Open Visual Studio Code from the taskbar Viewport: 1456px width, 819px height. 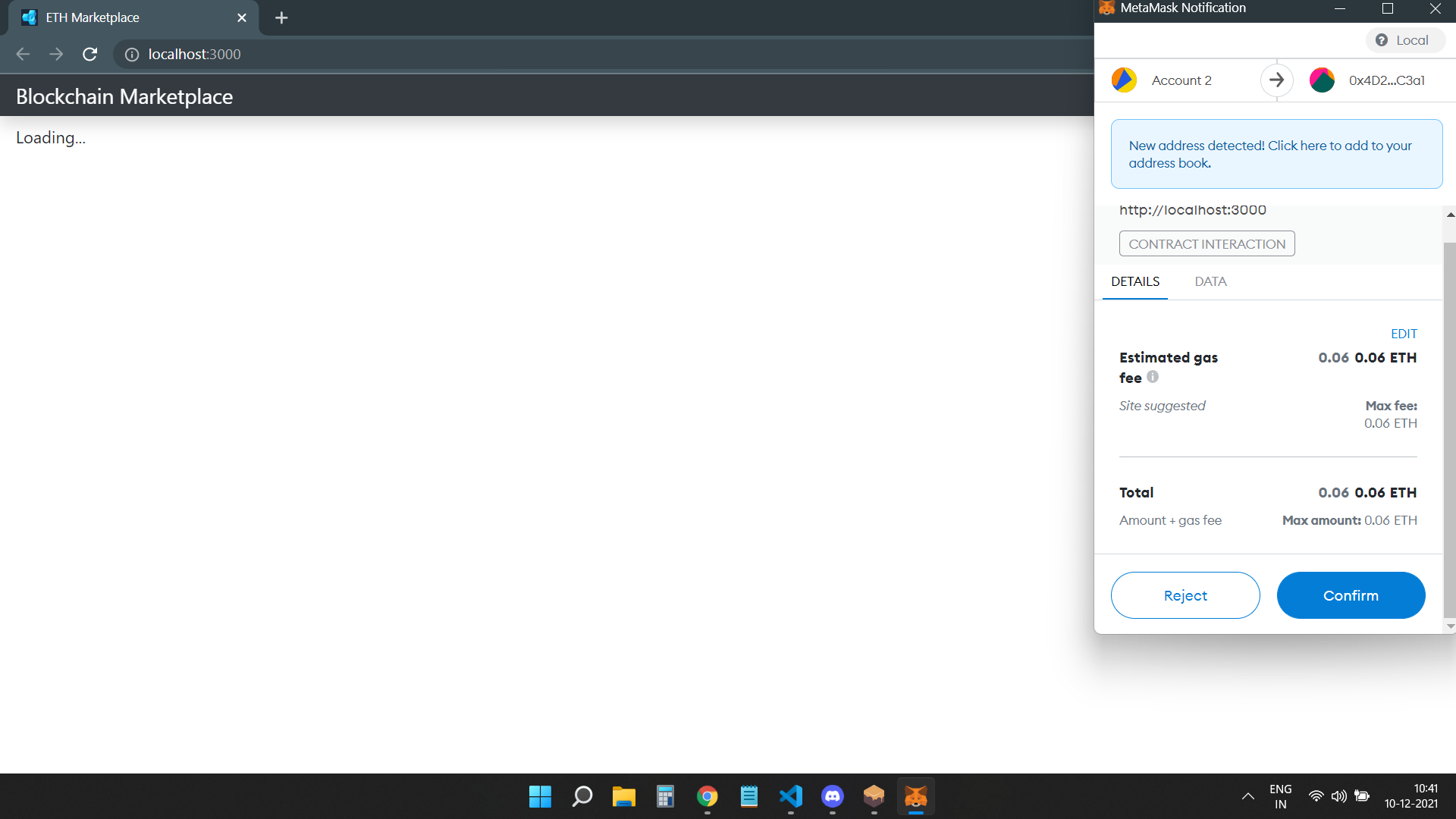click(x=790, y=796)
